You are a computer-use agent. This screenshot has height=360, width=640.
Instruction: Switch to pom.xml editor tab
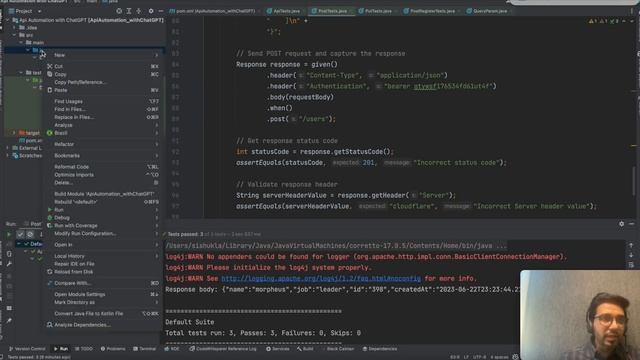[212, 11]
